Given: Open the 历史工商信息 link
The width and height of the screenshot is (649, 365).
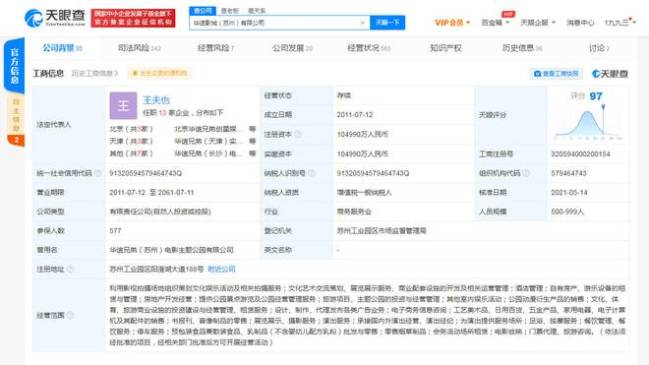Looking at the screenshot, I should 95,73.
